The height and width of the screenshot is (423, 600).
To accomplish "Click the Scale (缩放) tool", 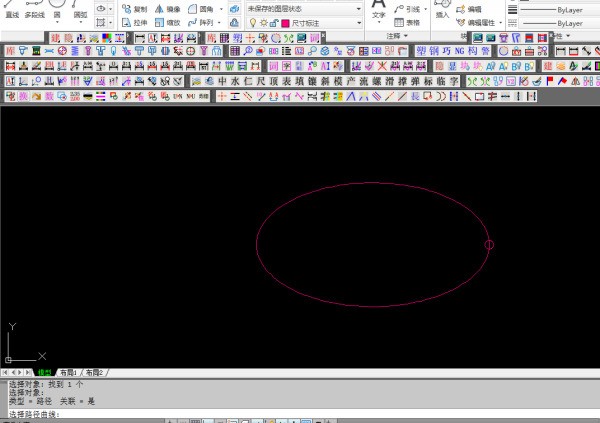I will coord(167,22).
